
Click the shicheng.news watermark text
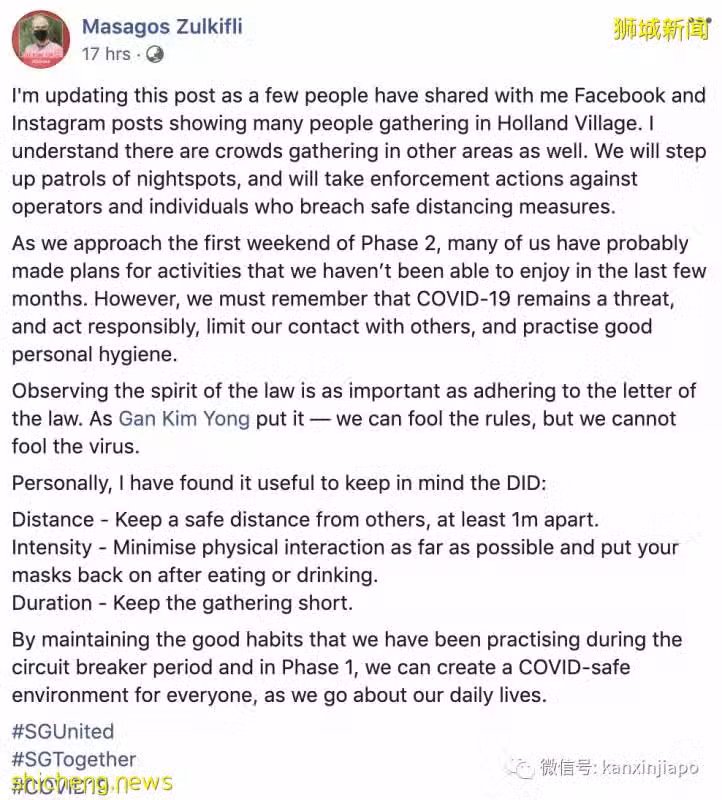92,782
